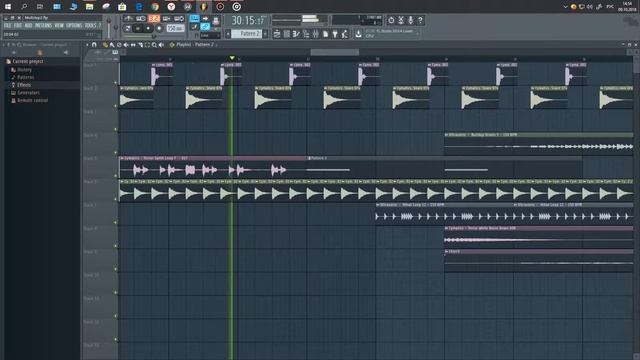Select the playlist Zoom tool

(154, 44)
